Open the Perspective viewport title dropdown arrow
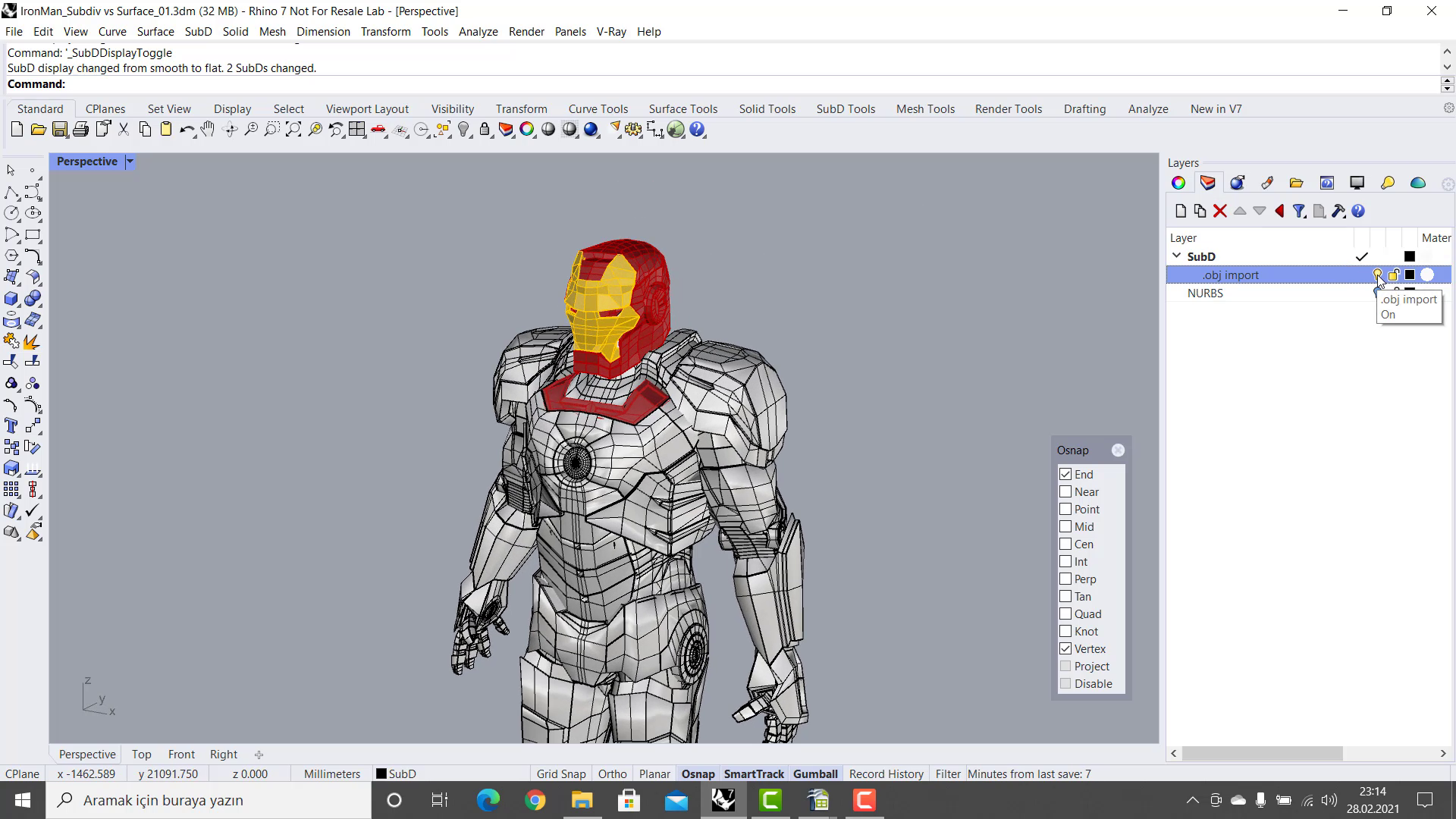 point(130,162)
